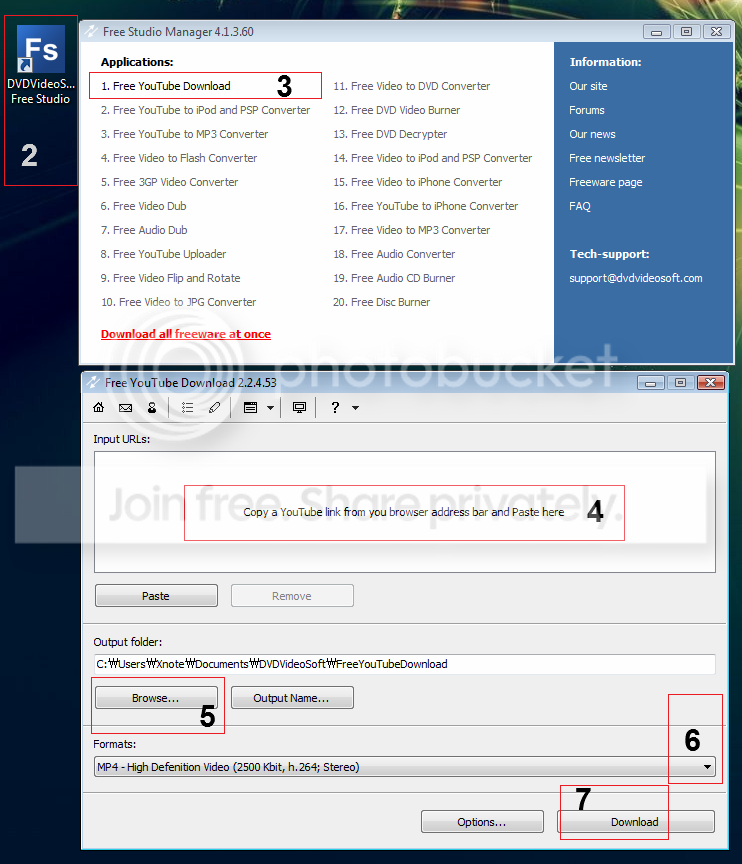Click Download all freeware at once link
Image resolution: width=742 pixels, height=864 pixels.
click(x=186, y=334)
